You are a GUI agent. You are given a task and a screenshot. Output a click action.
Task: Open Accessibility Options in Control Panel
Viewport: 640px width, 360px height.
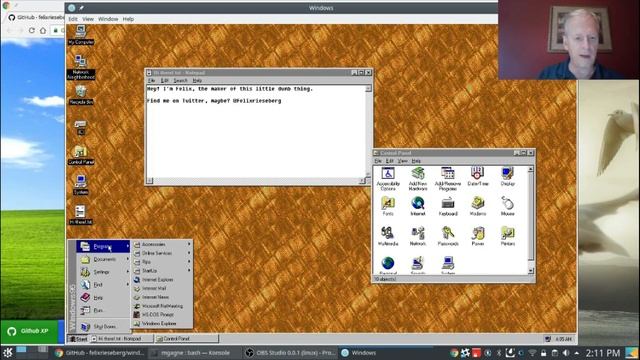tap(388, 179)
